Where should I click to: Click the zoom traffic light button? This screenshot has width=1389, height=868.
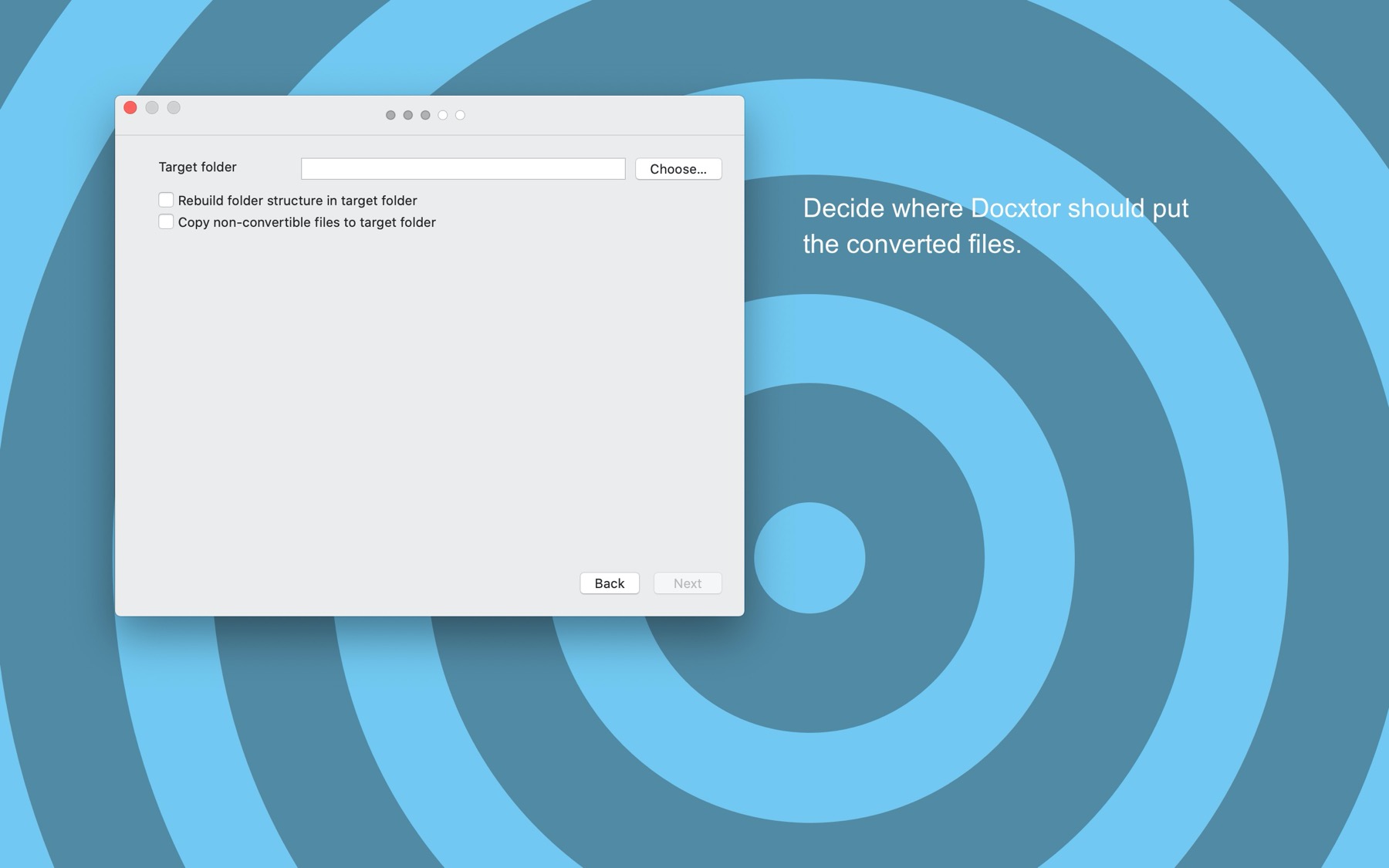point(174,107)
